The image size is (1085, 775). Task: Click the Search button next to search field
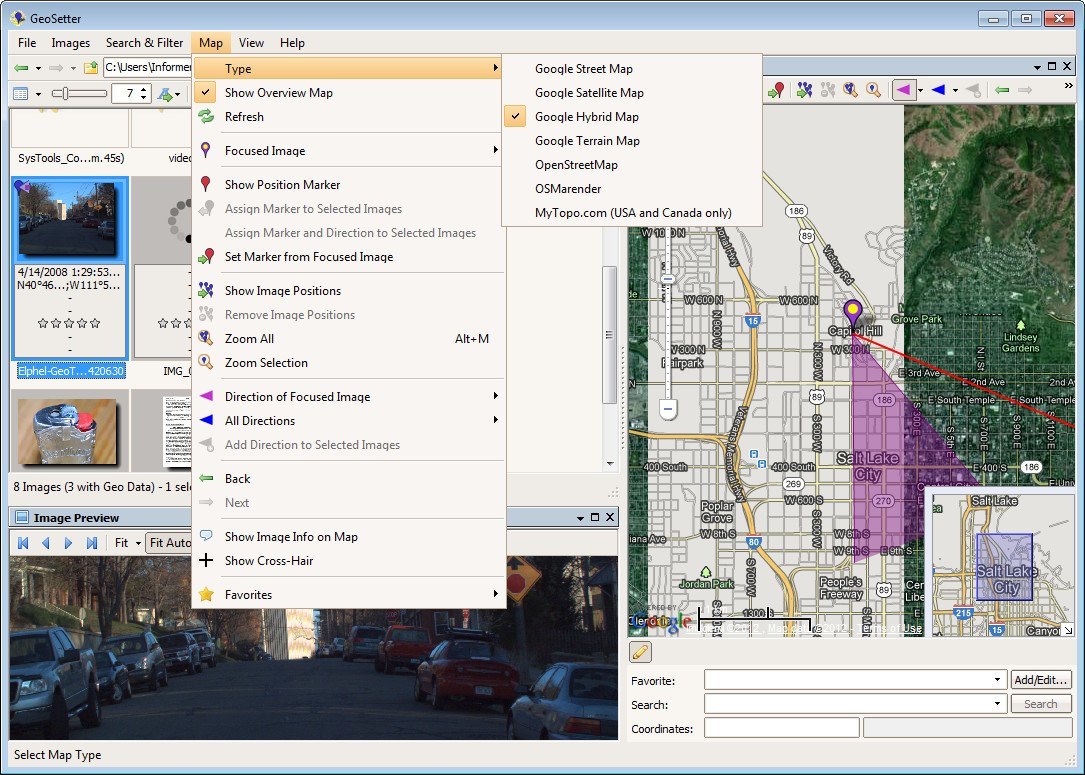coord(1041,703)
